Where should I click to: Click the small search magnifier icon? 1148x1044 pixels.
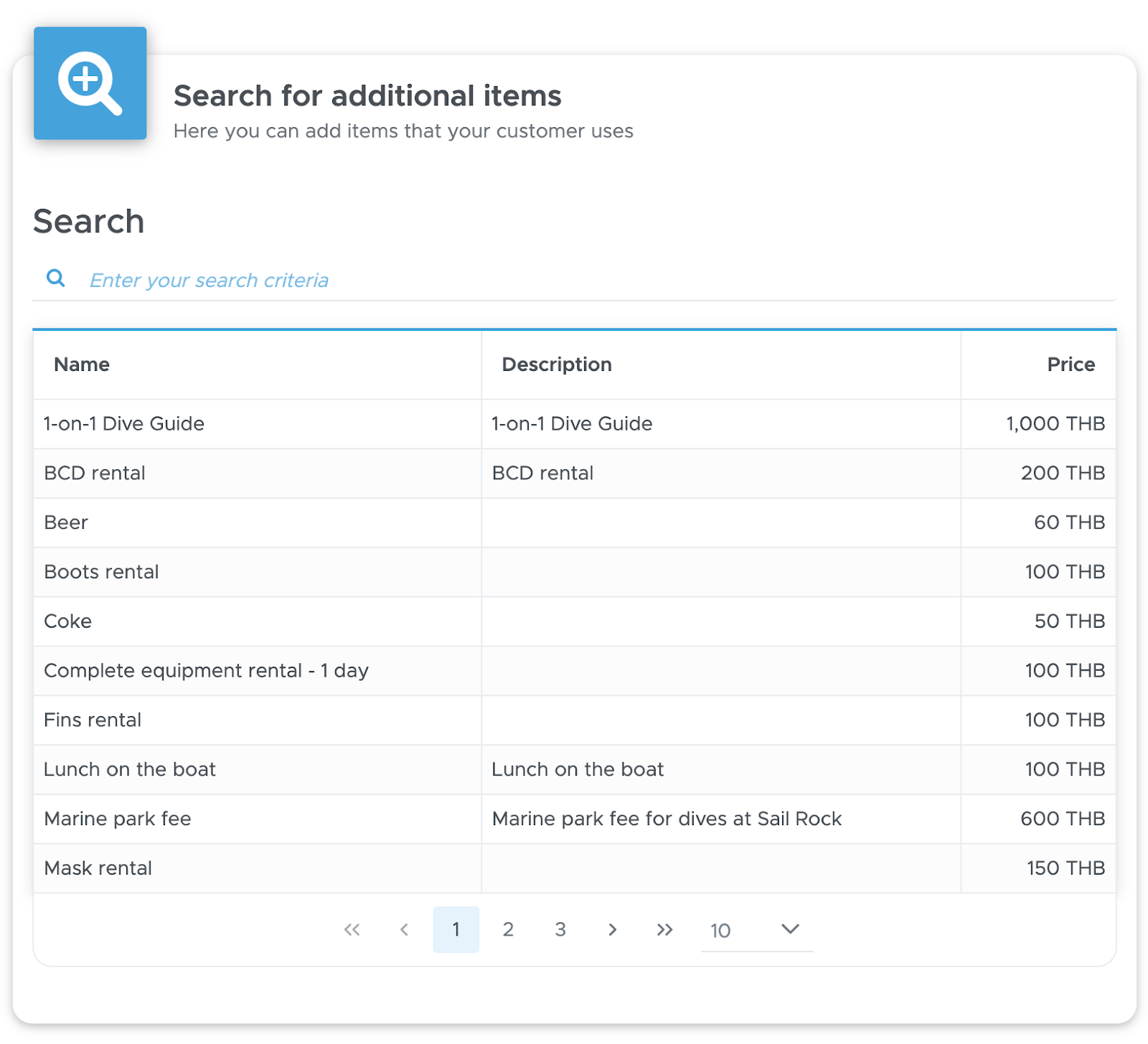coord(55,278)
